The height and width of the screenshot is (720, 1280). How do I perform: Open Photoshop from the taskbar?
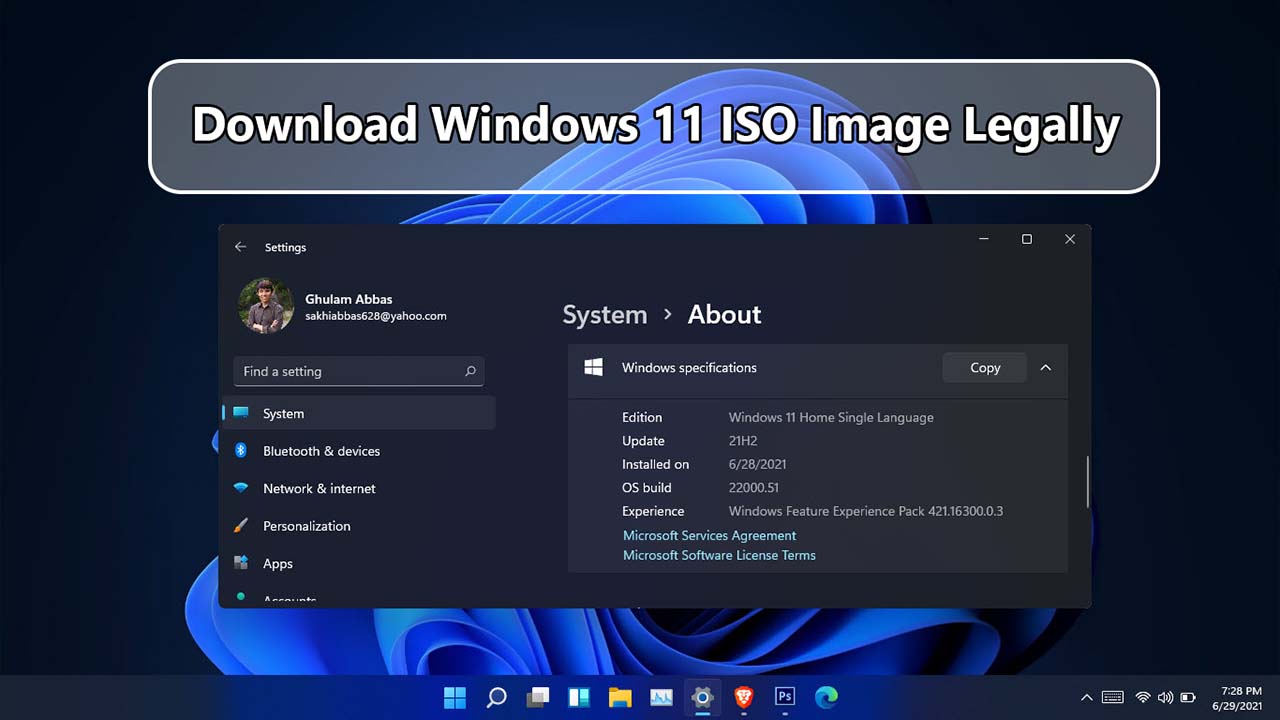(785, 697)
